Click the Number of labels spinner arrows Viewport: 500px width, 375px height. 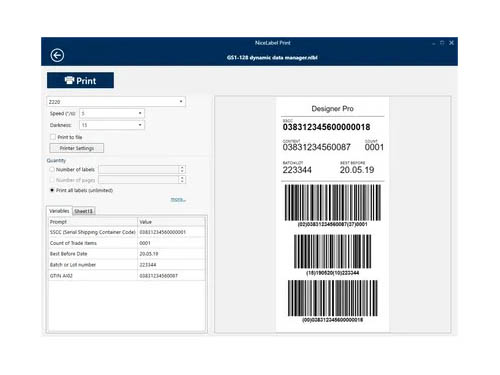(x=182, y=169)
